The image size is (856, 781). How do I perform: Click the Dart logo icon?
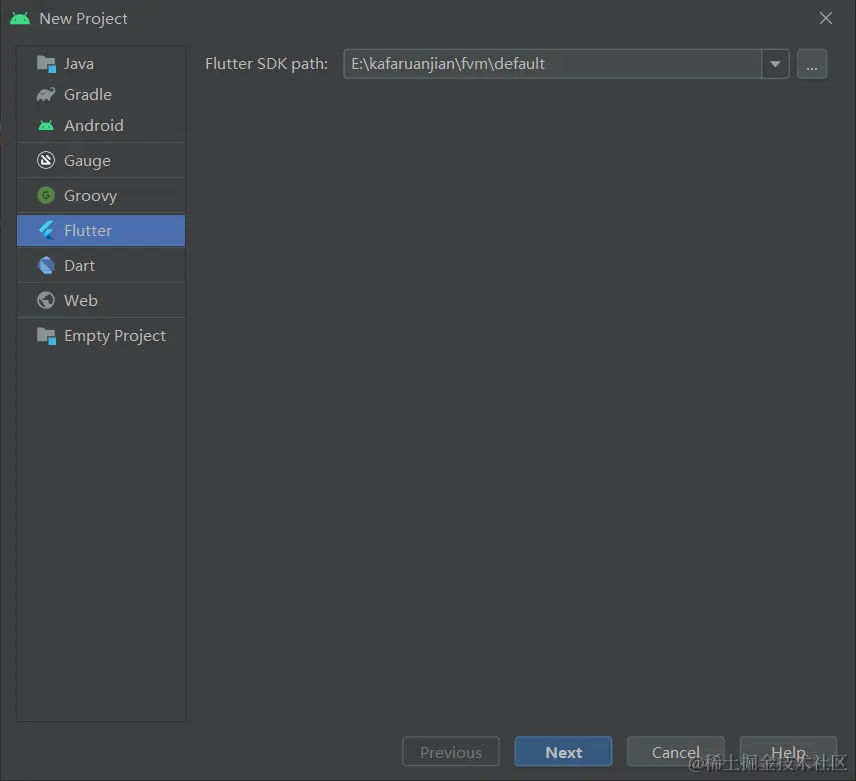[46, 265]
